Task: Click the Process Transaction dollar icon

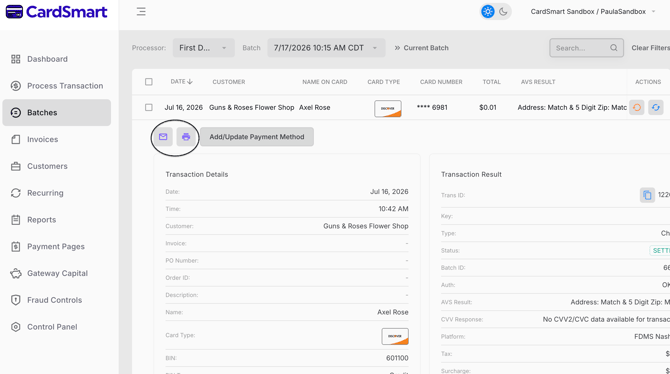Action: (16, 86)
